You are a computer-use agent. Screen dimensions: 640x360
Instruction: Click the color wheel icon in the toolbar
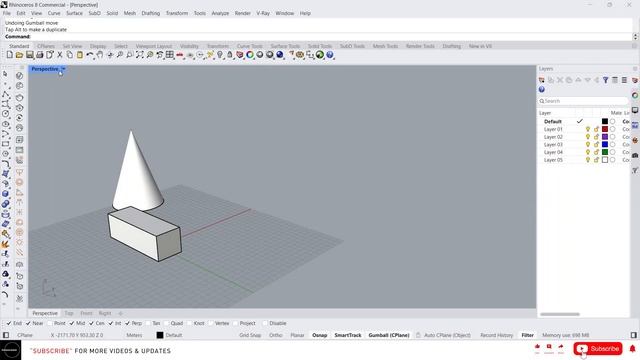tap(250, 55)
